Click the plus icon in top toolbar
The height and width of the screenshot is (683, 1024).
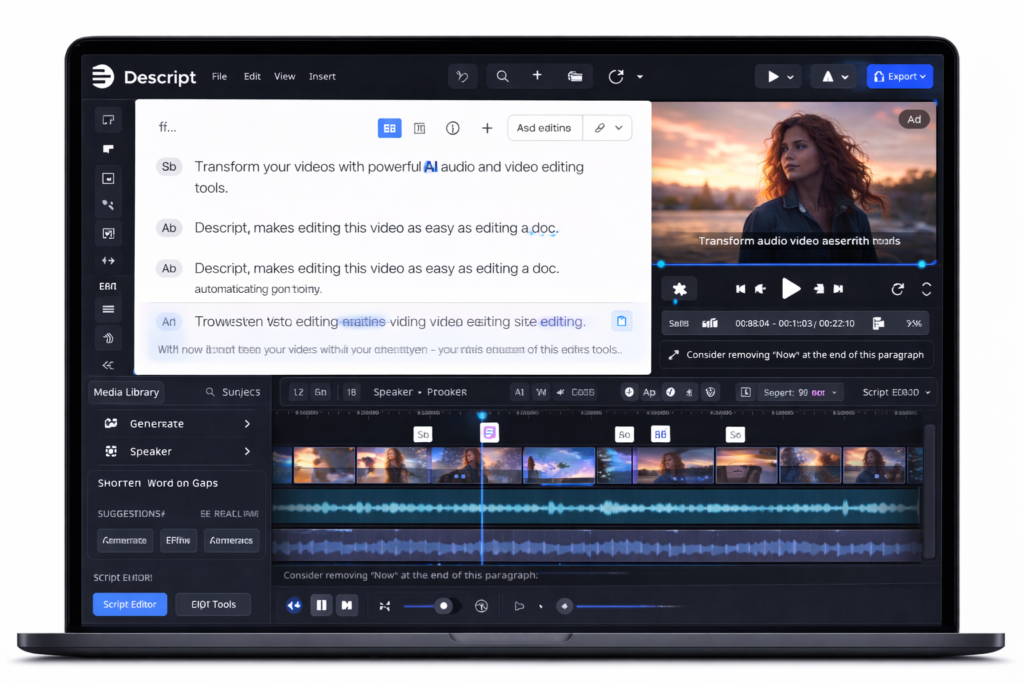coord(537,76)
